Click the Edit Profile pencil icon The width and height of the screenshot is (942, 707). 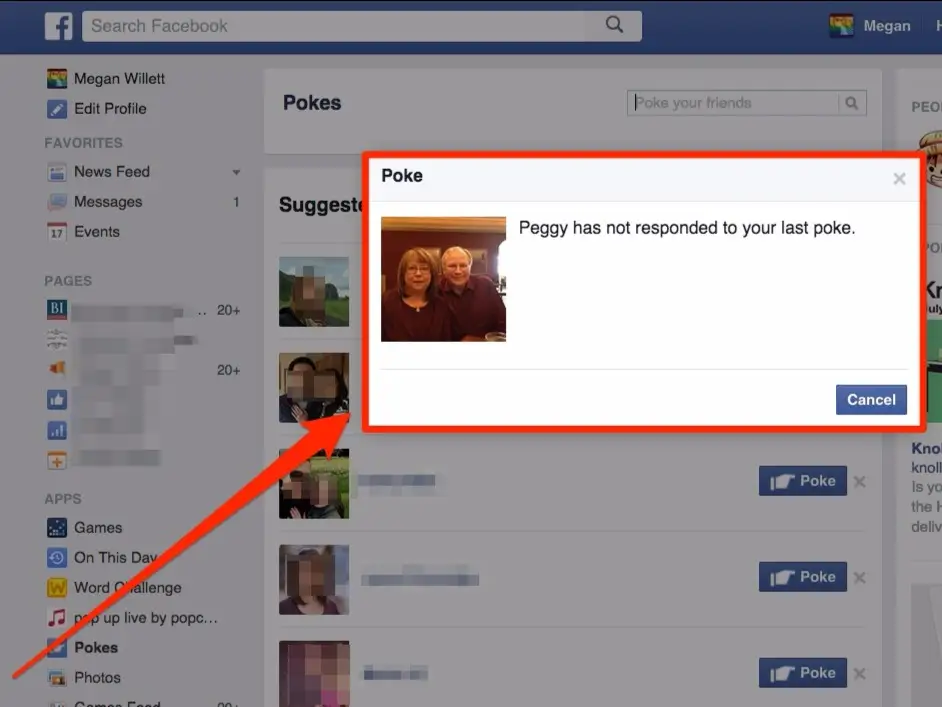(x=57, y=109)
